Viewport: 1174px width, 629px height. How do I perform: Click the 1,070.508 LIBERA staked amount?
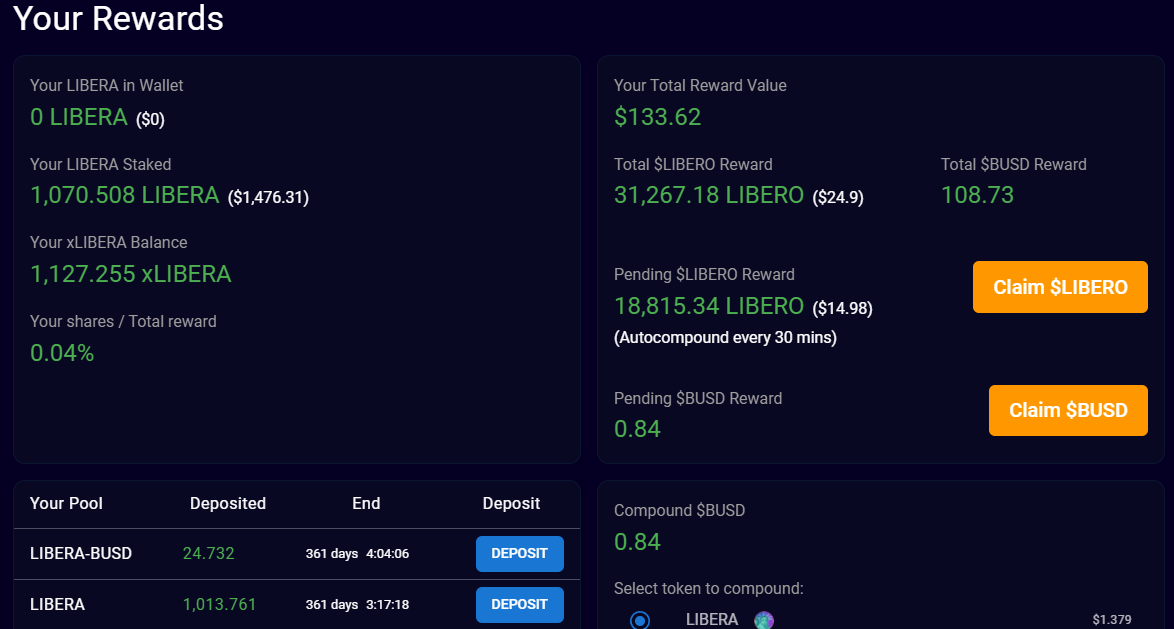point(124,195)
